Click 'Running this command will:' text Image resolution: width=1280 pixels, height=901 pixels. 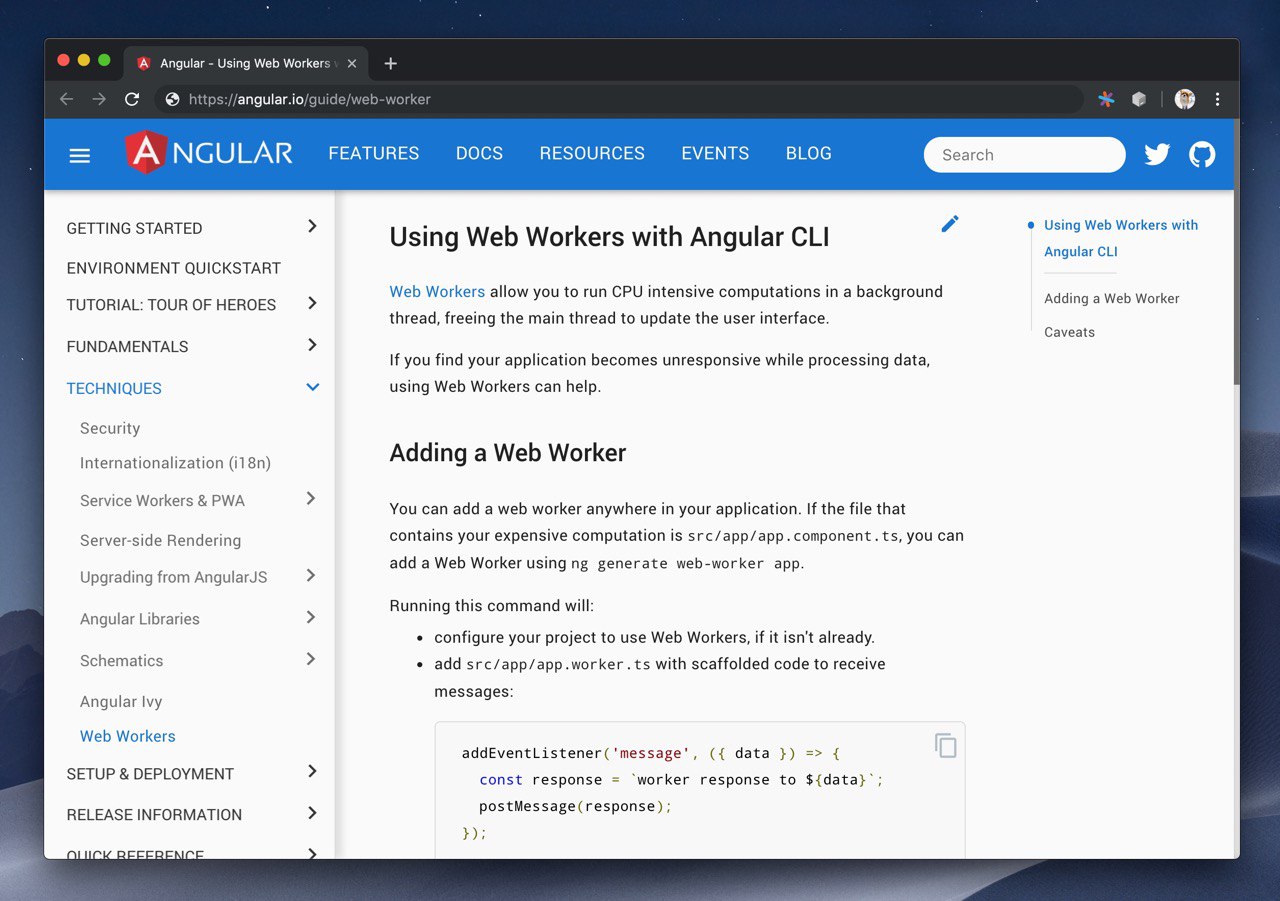tap(491, 606)
